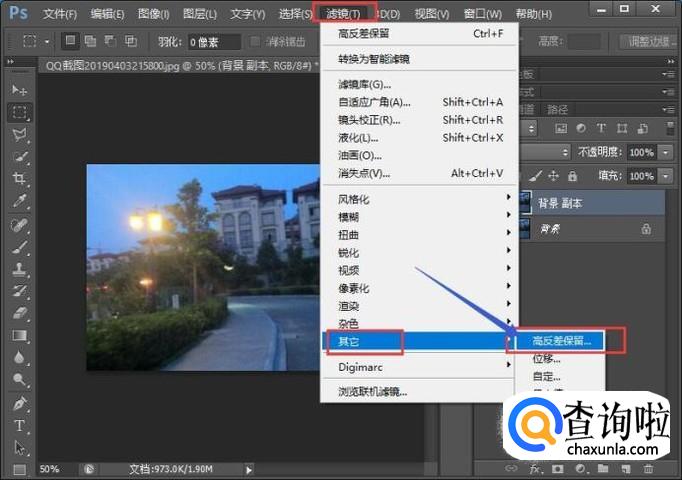Select the Horizontal Type tool
The height and width of the screenshot is (480, 682).
coord(19,425)
